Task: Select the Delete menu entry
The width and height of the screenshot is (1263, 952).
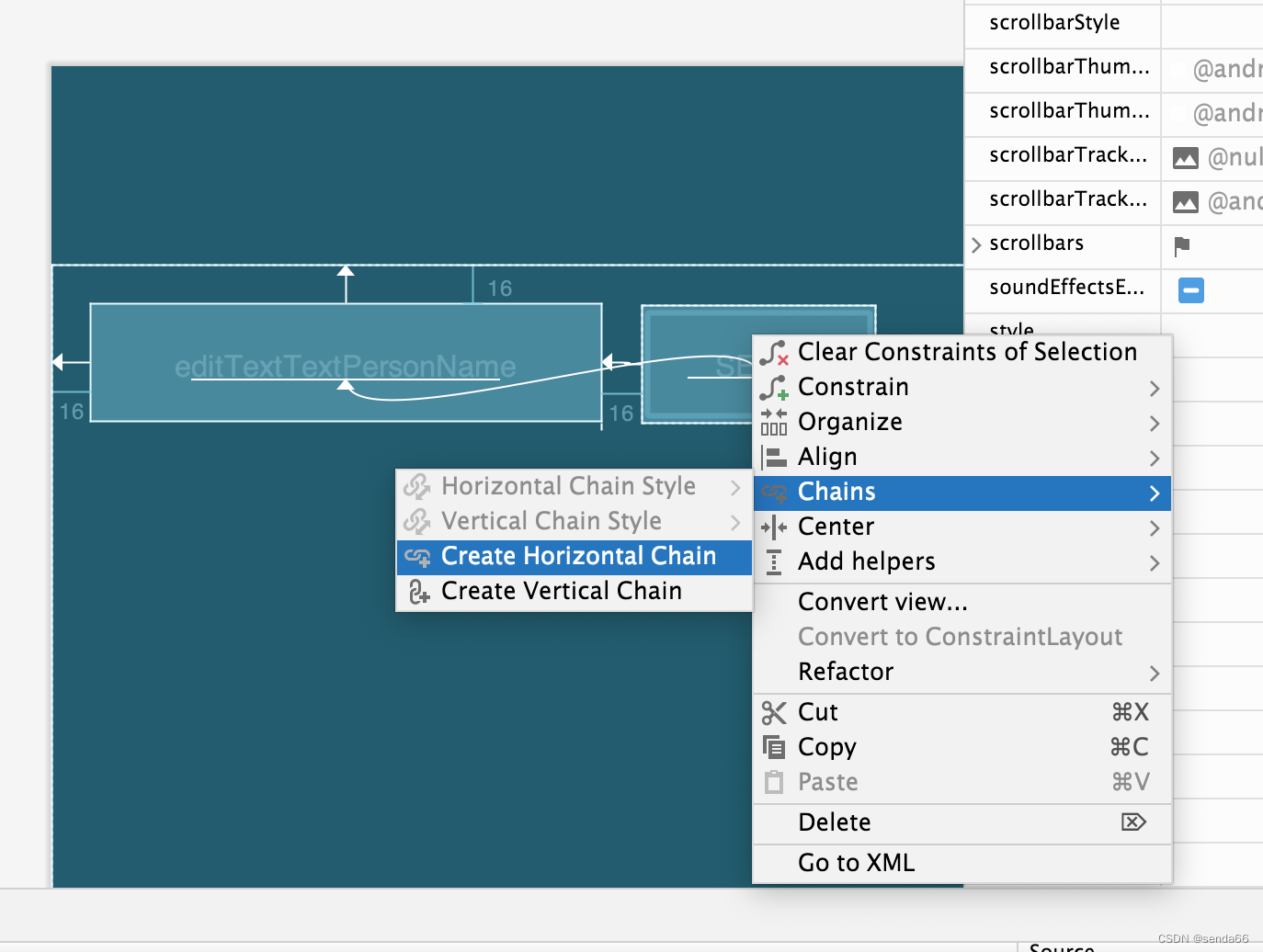Action: [x=962, y=822]
